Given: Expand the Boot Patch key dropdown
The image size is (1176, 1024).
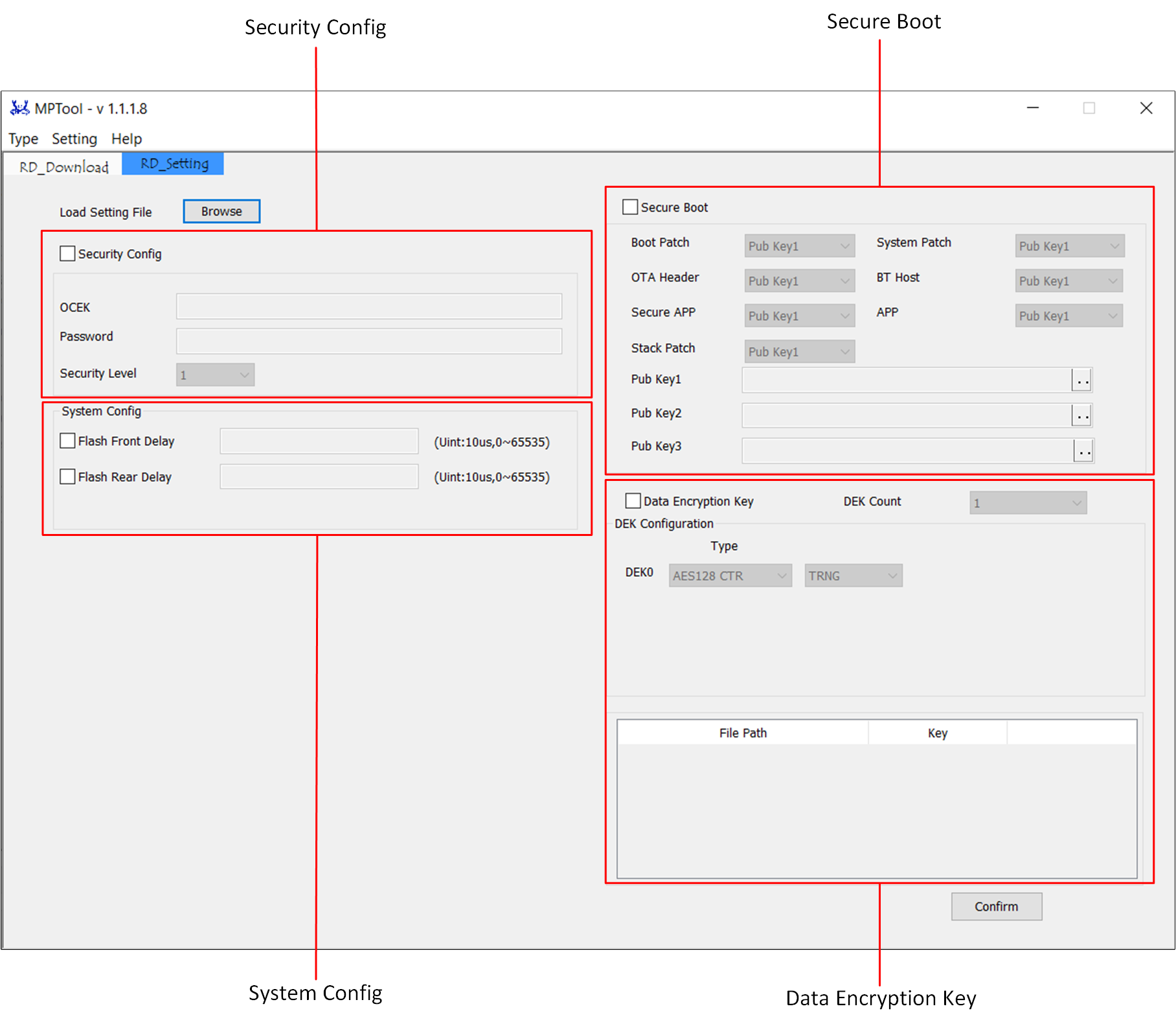Looking at the screenshot, I should tap(799, 246).
